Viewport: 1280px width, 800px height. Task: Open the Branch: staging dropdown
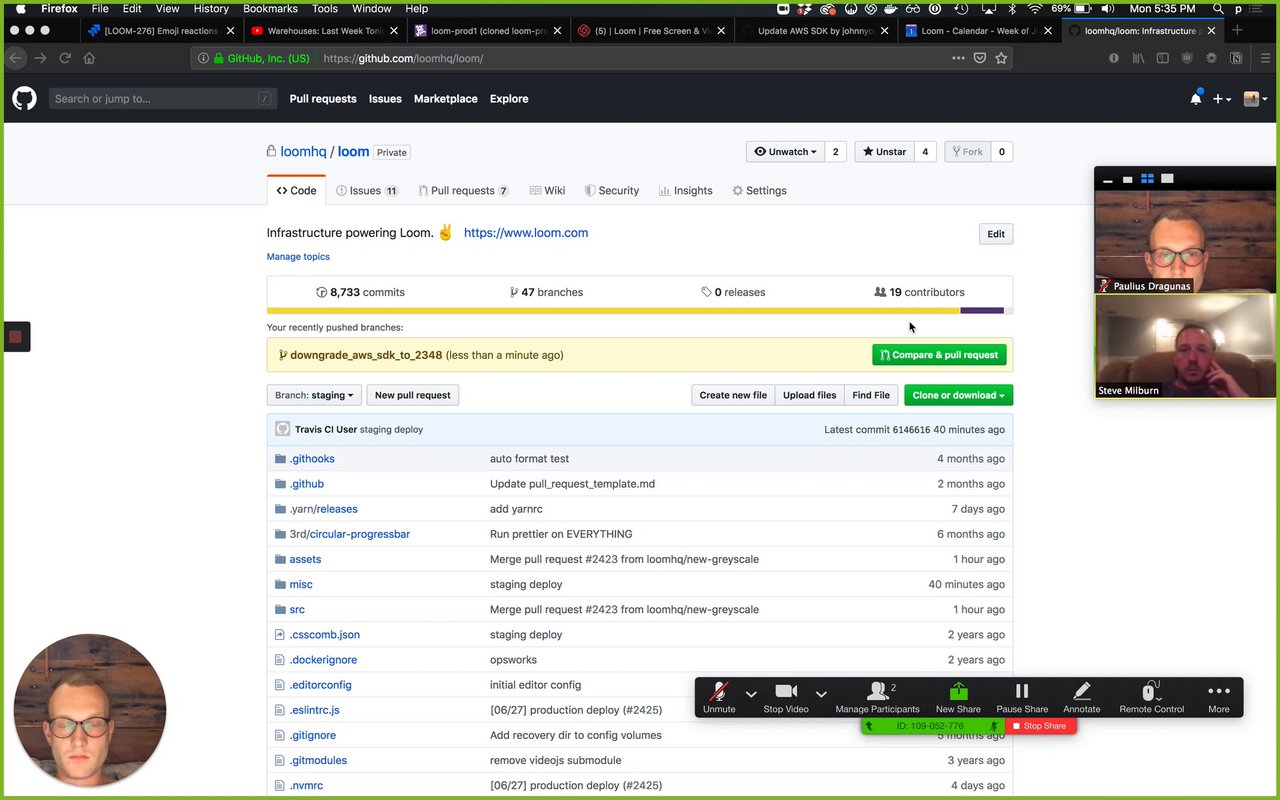[x=314, y=395]
